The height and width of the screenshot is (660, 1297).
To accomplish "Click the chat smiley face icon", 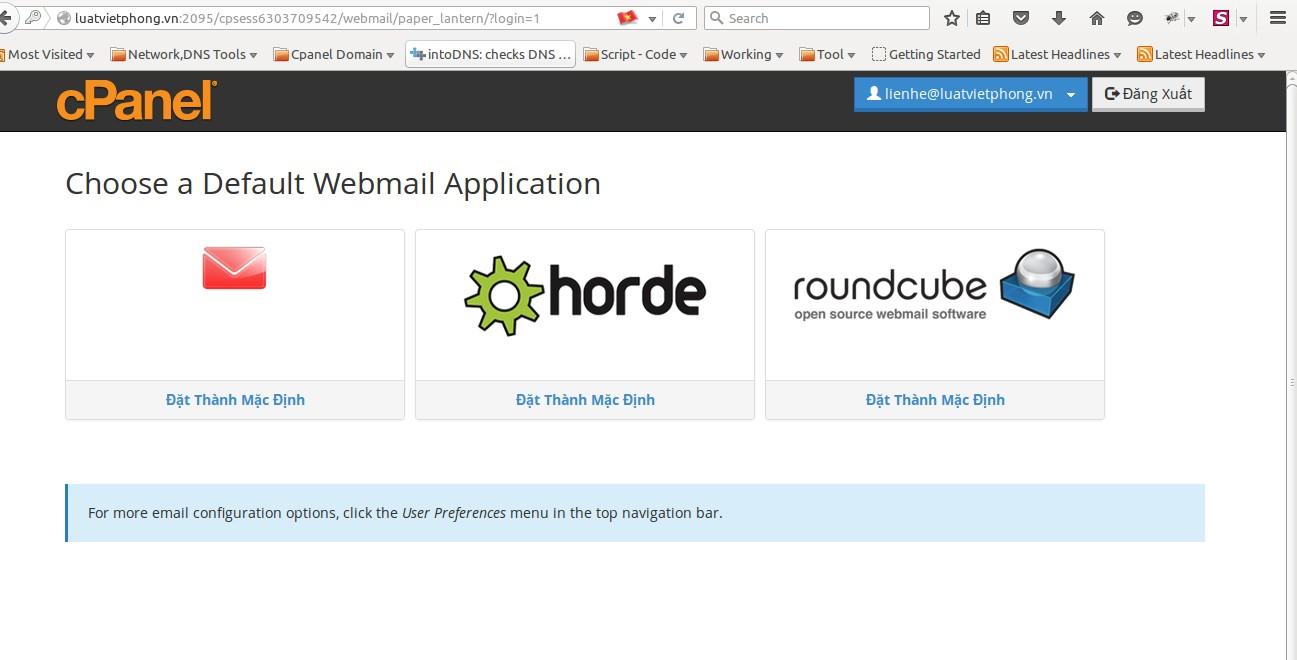I will click(1134, 18).
